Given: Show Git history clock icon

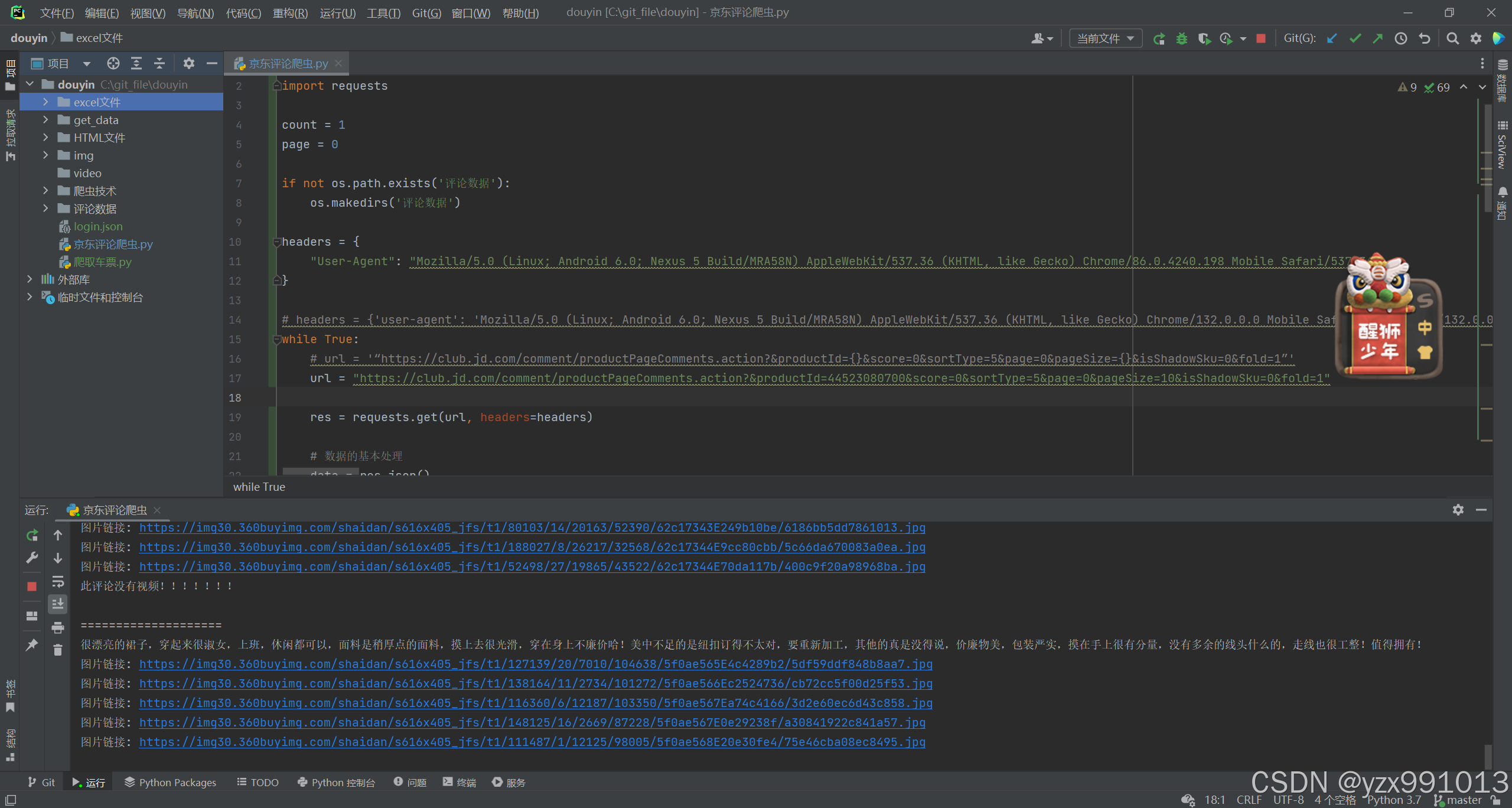Looking at the screenshot, I should pyautogui.click(x=1400, y=38).
